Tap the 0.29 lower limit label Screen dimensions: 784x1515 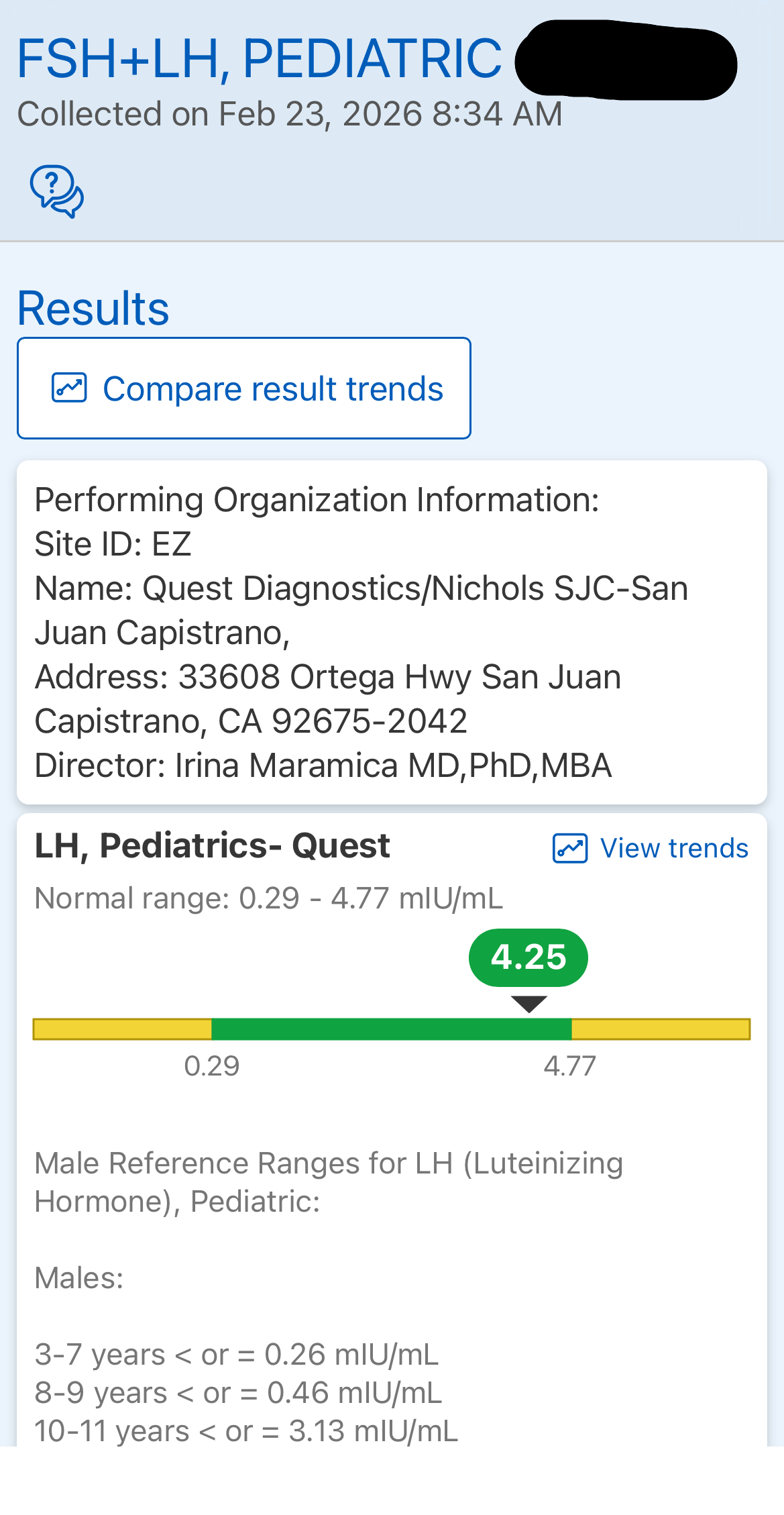point(212,1065)
